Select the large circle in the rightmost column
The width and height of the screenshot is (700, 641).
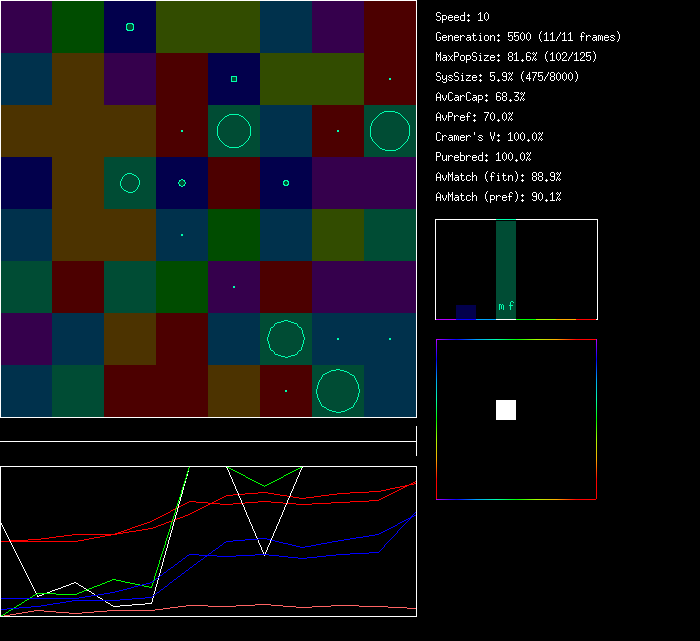[389, 131]
